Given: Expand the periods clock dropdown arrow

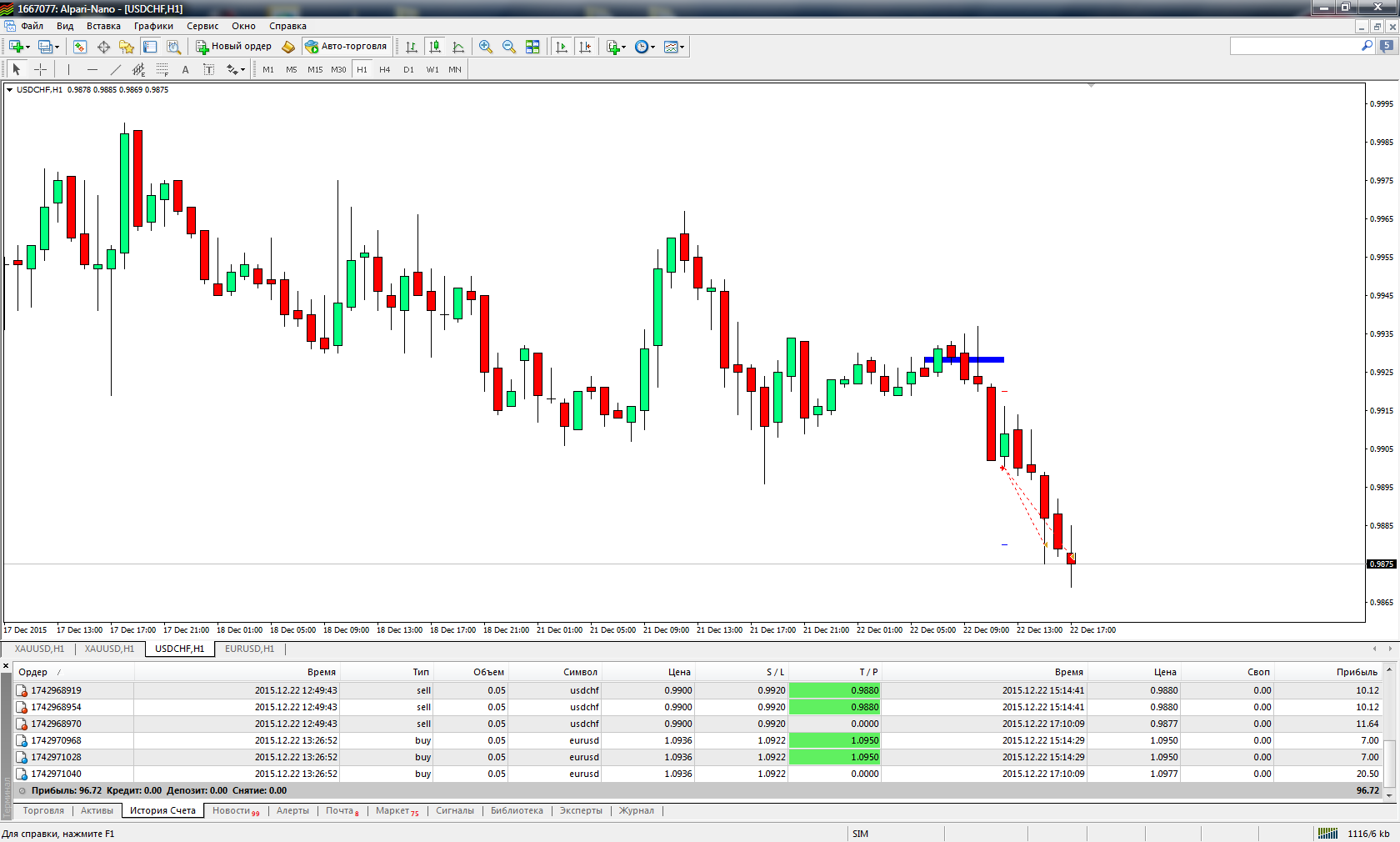Looking at the screenshot, I should (652, 48).
